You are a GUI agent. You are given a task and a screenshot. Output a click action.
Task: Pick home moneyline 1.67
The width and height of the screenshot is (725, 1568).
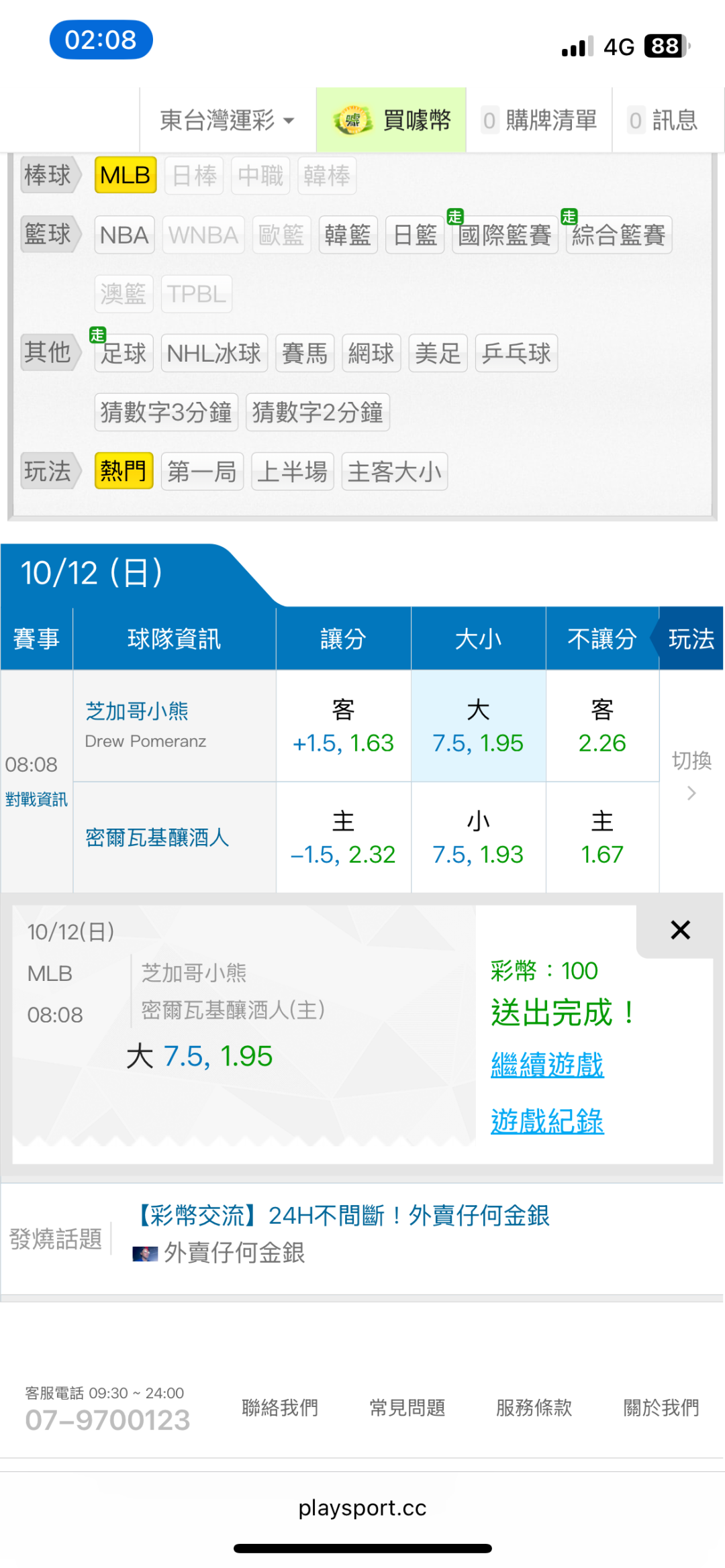[602, 837]
